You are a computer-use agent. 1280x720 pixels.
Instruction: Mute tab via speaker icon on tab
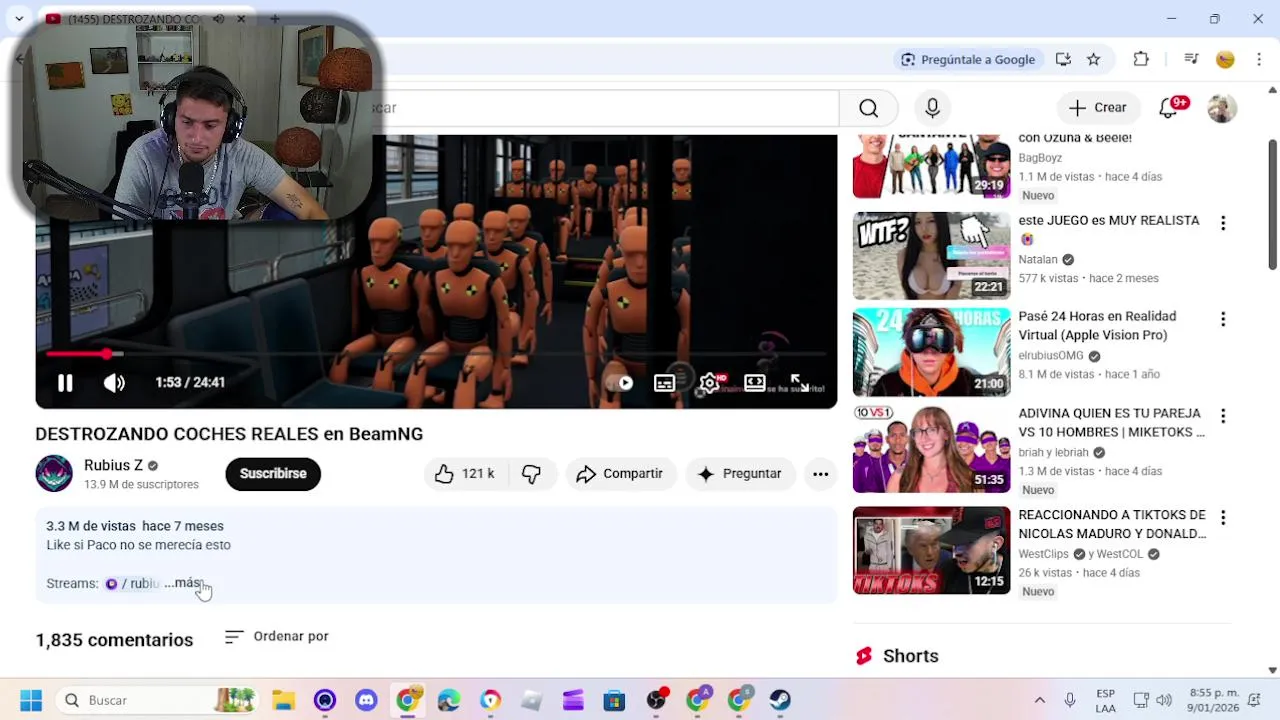pos(218,18)
